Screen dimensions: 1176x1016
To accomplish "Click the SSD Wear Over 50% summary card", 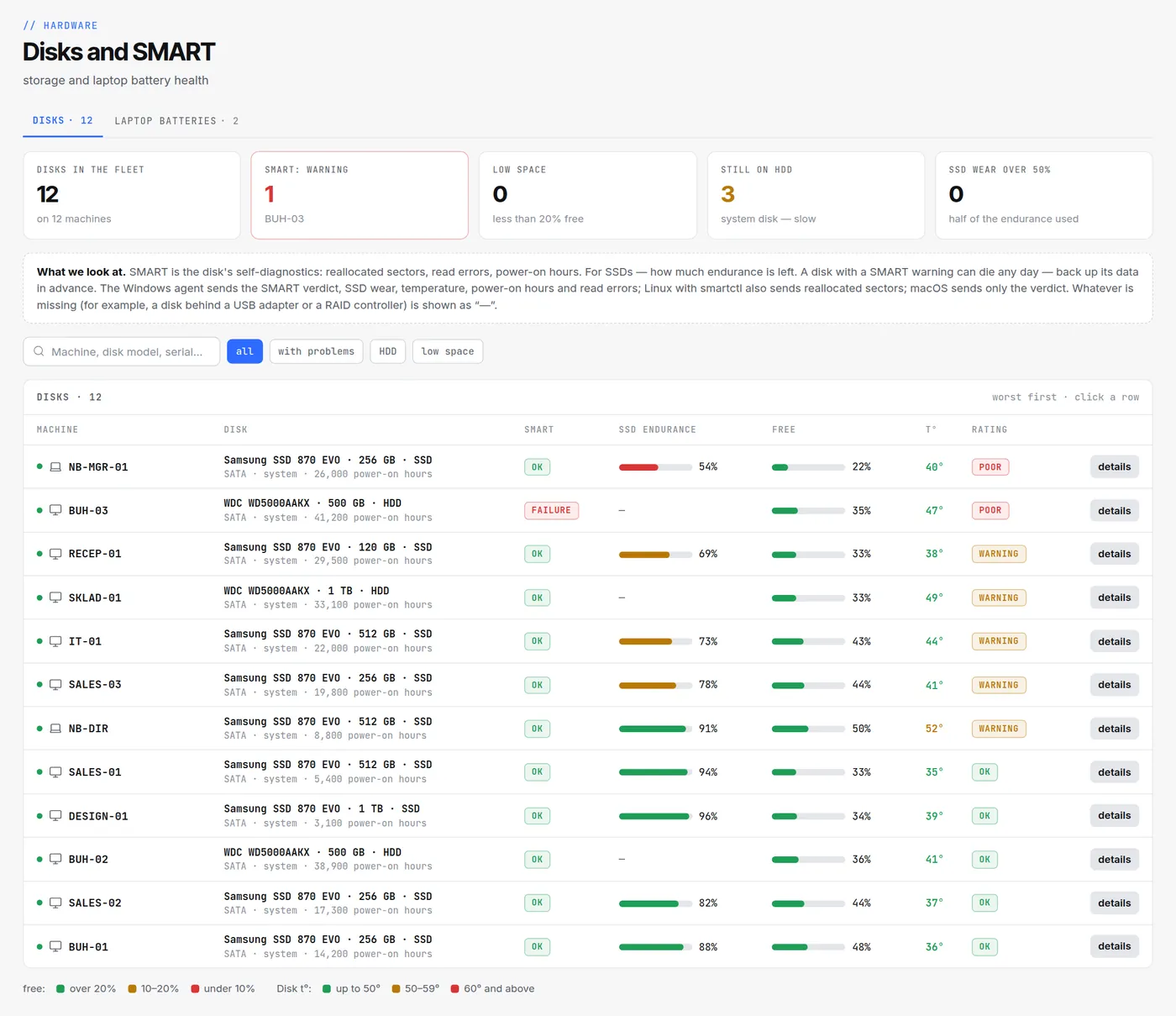I will pyautogui.click(x=1043, y=195).
